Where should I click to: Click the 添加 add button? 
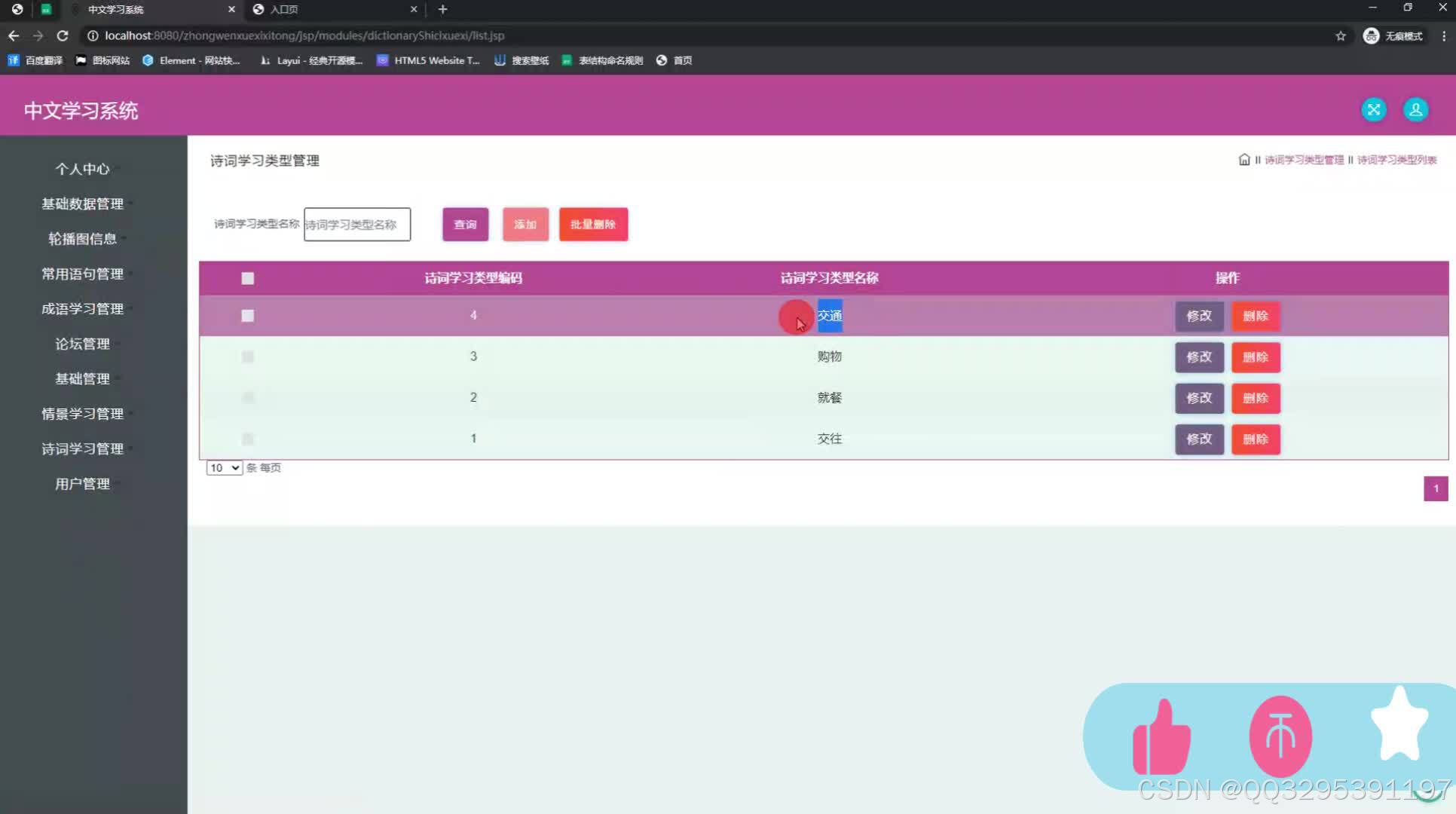(x=525, y=225)
